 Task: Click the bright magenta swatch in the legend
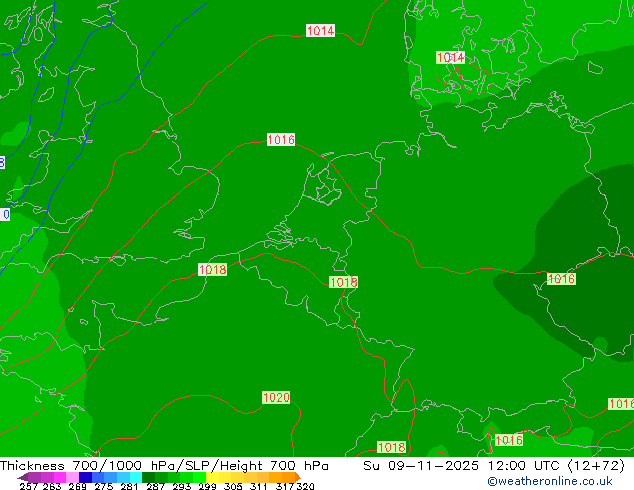tap(60, 477)
